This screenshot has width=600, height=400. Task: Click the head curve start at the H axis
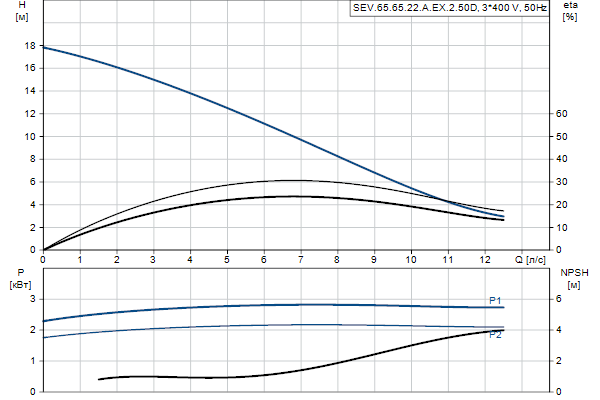coord(44,48)
